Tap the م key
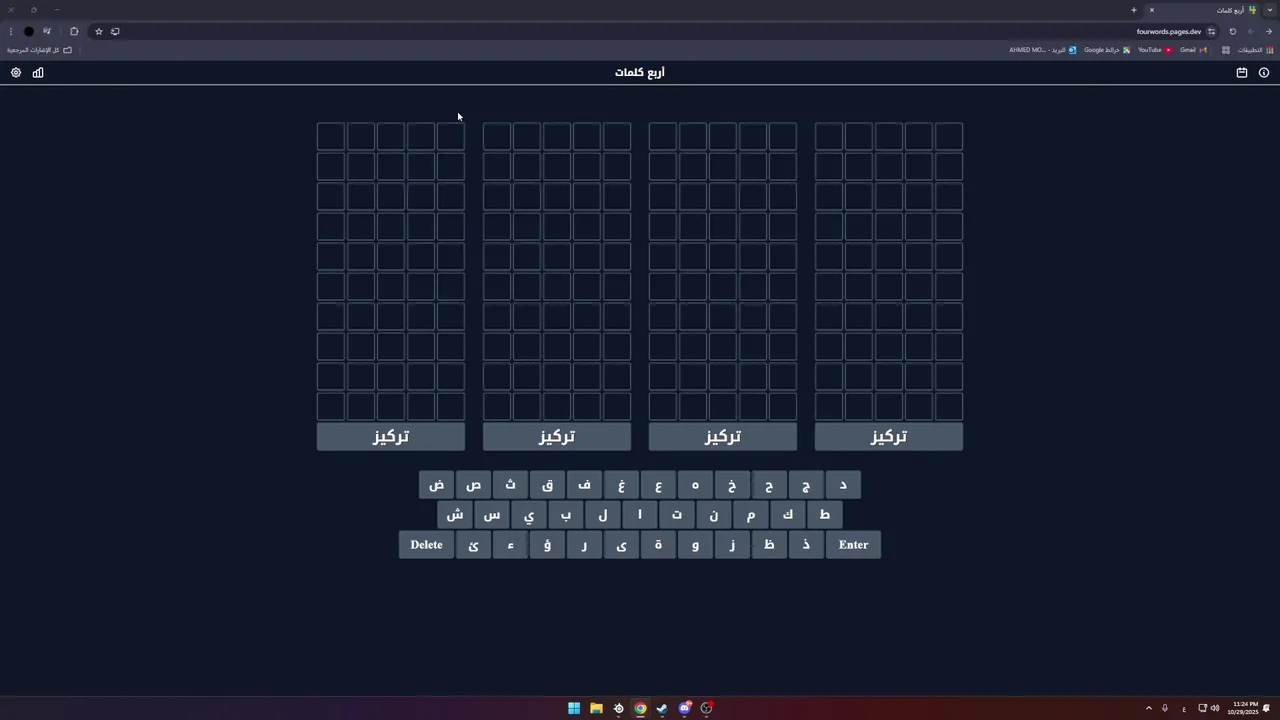This screenshot has width=1280, height=720. pos(751,515)
